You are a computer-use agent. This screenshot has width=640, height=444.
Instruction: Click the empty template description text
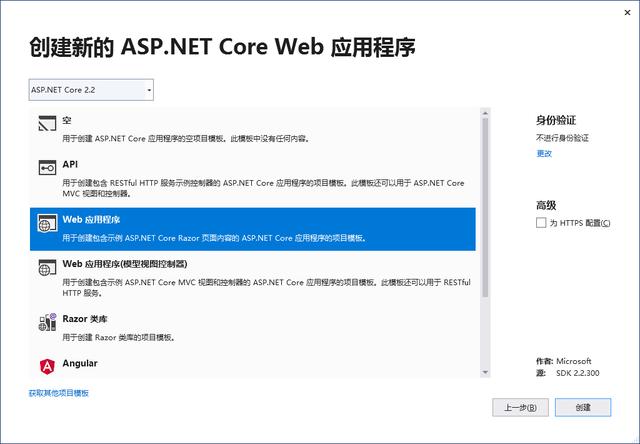pos(186,139)
